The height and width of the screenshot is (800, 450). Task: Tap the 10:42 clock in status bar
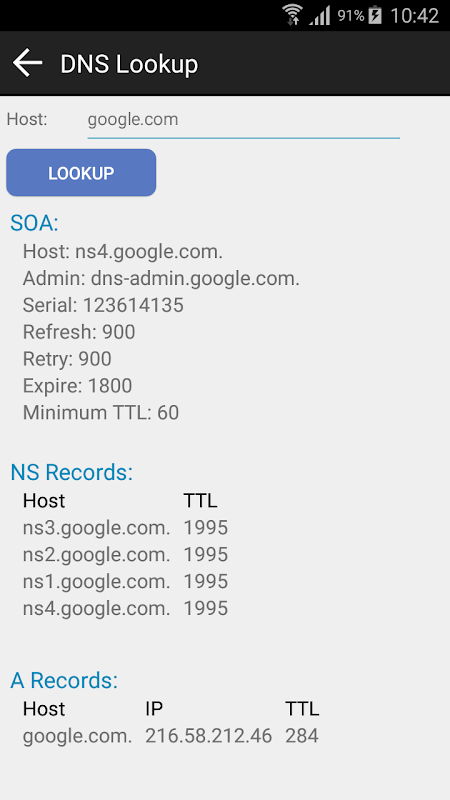point(414,16)
